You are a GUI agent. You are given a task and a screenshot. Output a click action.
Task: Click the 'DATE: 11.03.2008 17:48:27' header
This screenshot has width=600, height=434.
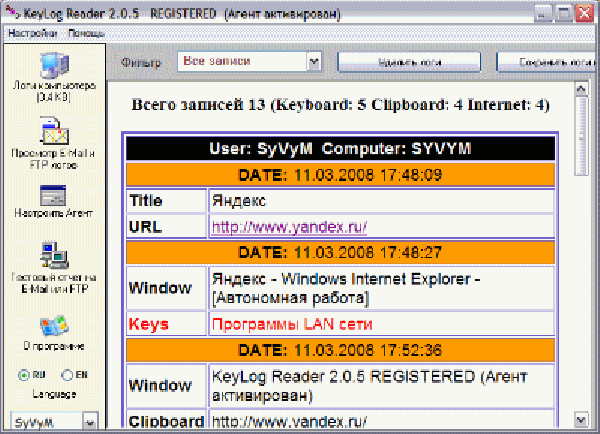click(x=340, y=252)
